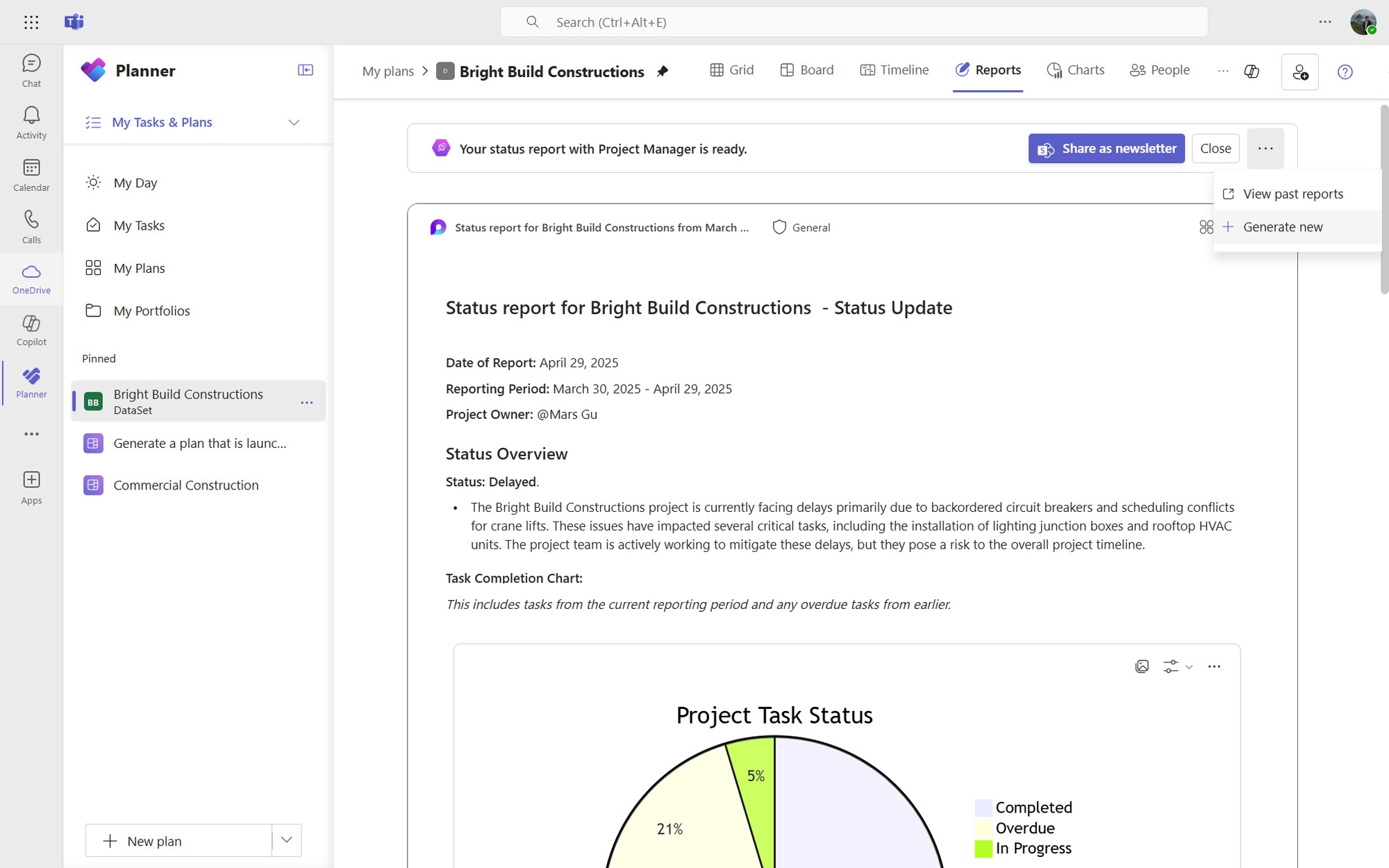Switch to the Board tab

point(807,69)
